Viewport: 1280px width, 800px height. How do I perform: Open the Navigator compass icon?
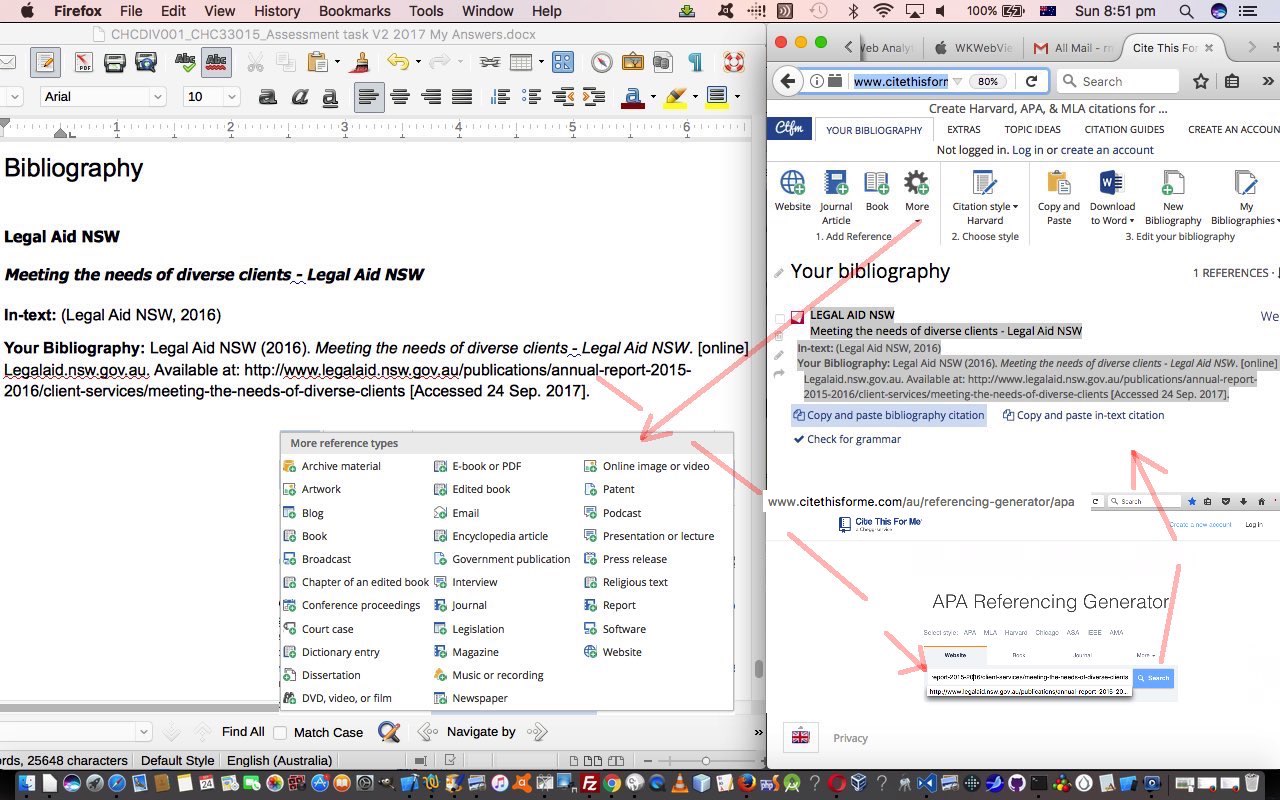pyautogui.click(x=601, y=62)
